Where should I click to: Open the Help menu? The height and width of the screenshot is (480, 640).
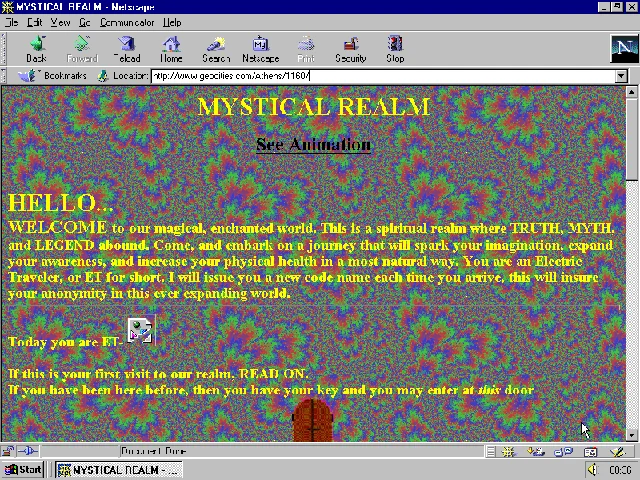tap(172, 22)
